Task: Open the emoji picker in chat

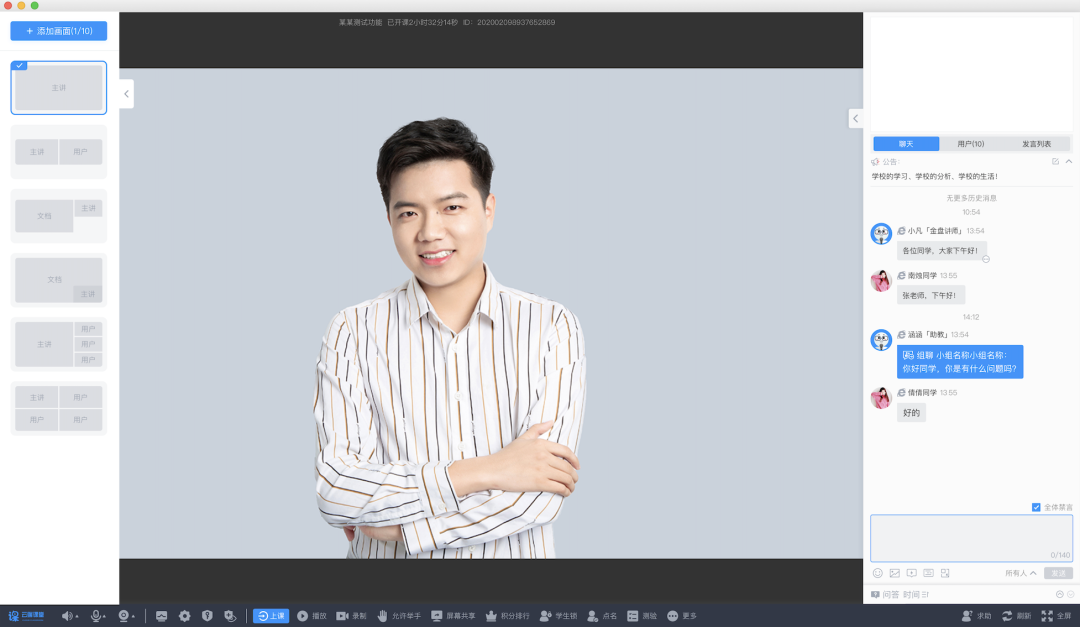Action: 878,573
